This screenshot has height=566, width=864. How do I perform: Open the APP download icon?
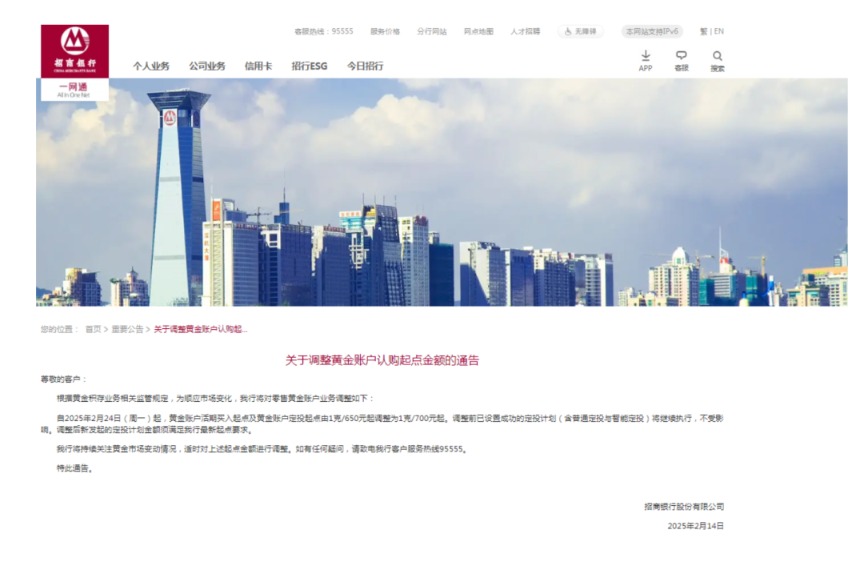tap(645, 60)
